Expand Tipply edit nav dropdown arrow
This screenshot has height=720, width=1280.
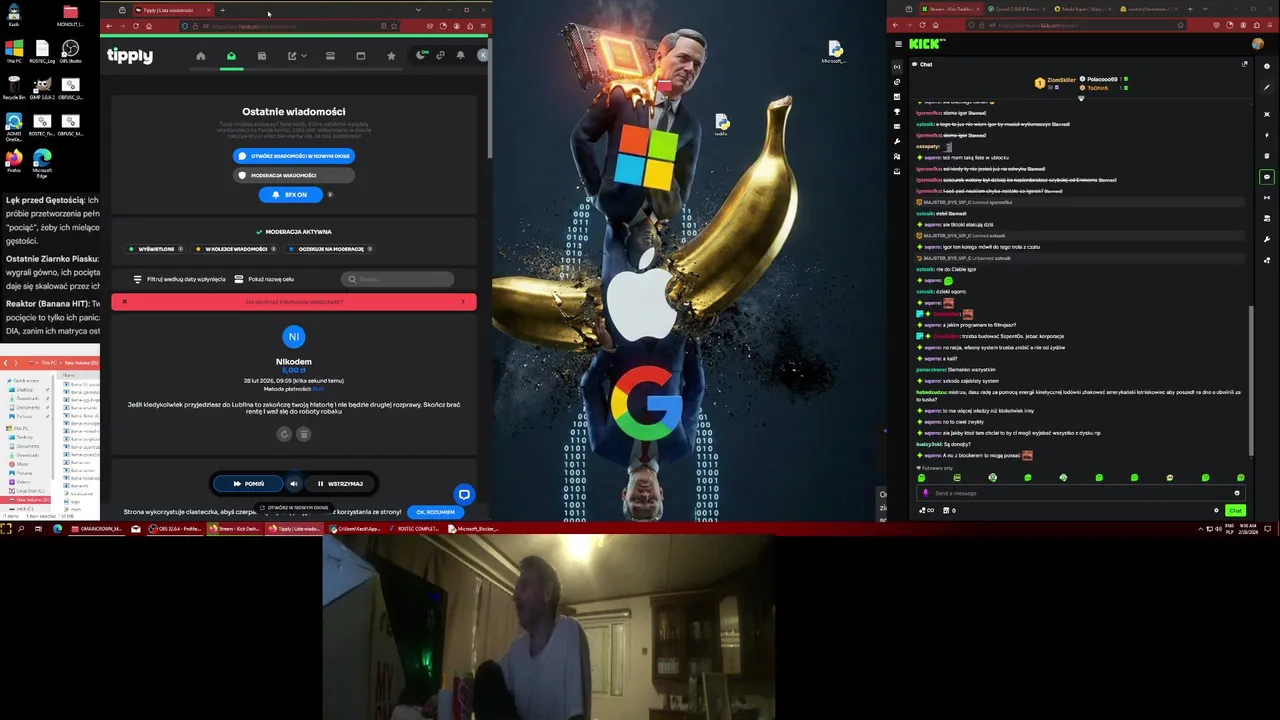click(x=304, y=56)
